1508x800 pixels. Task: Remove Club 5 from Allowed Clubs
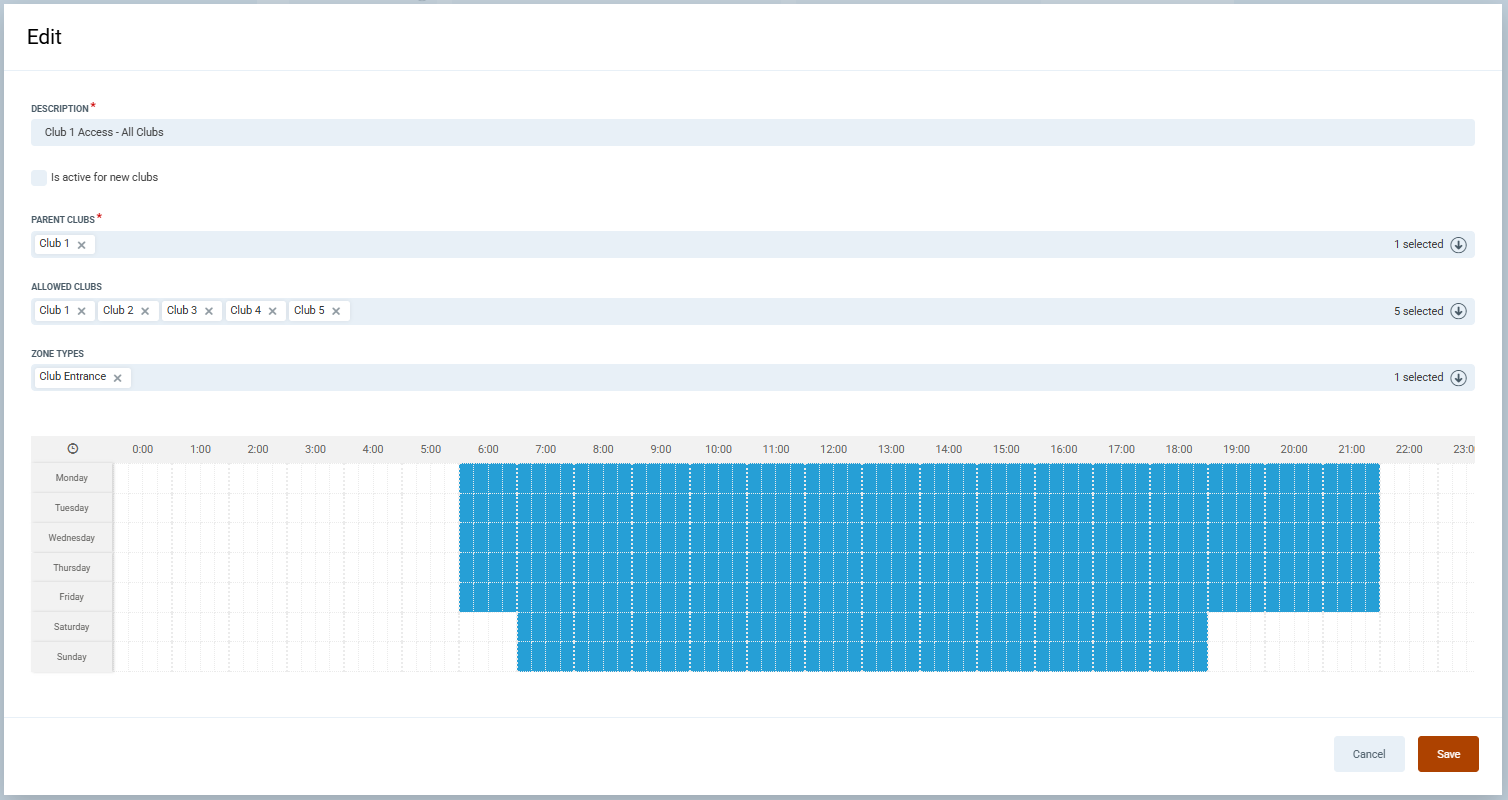point(336,311)
